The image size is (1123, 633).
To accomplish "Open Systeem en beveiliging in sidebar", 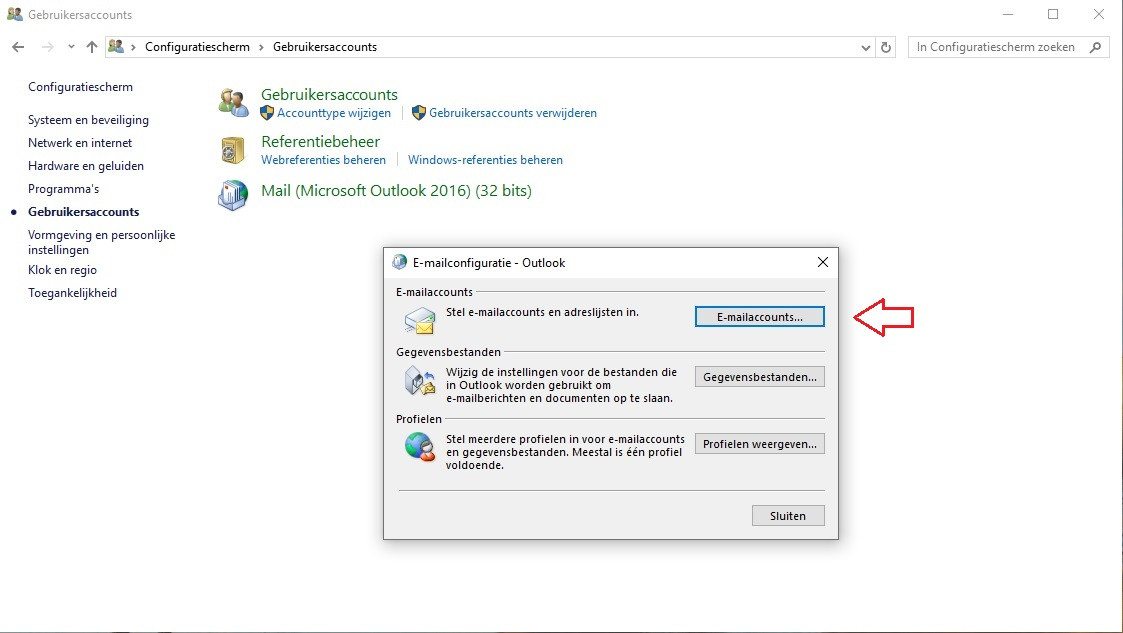I will coord(88,120).
